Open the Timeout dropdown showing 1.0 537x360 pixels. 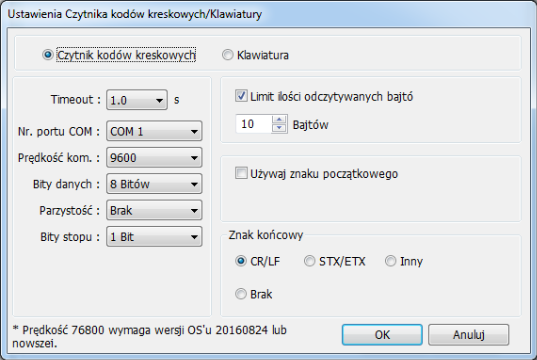(137, 100)
